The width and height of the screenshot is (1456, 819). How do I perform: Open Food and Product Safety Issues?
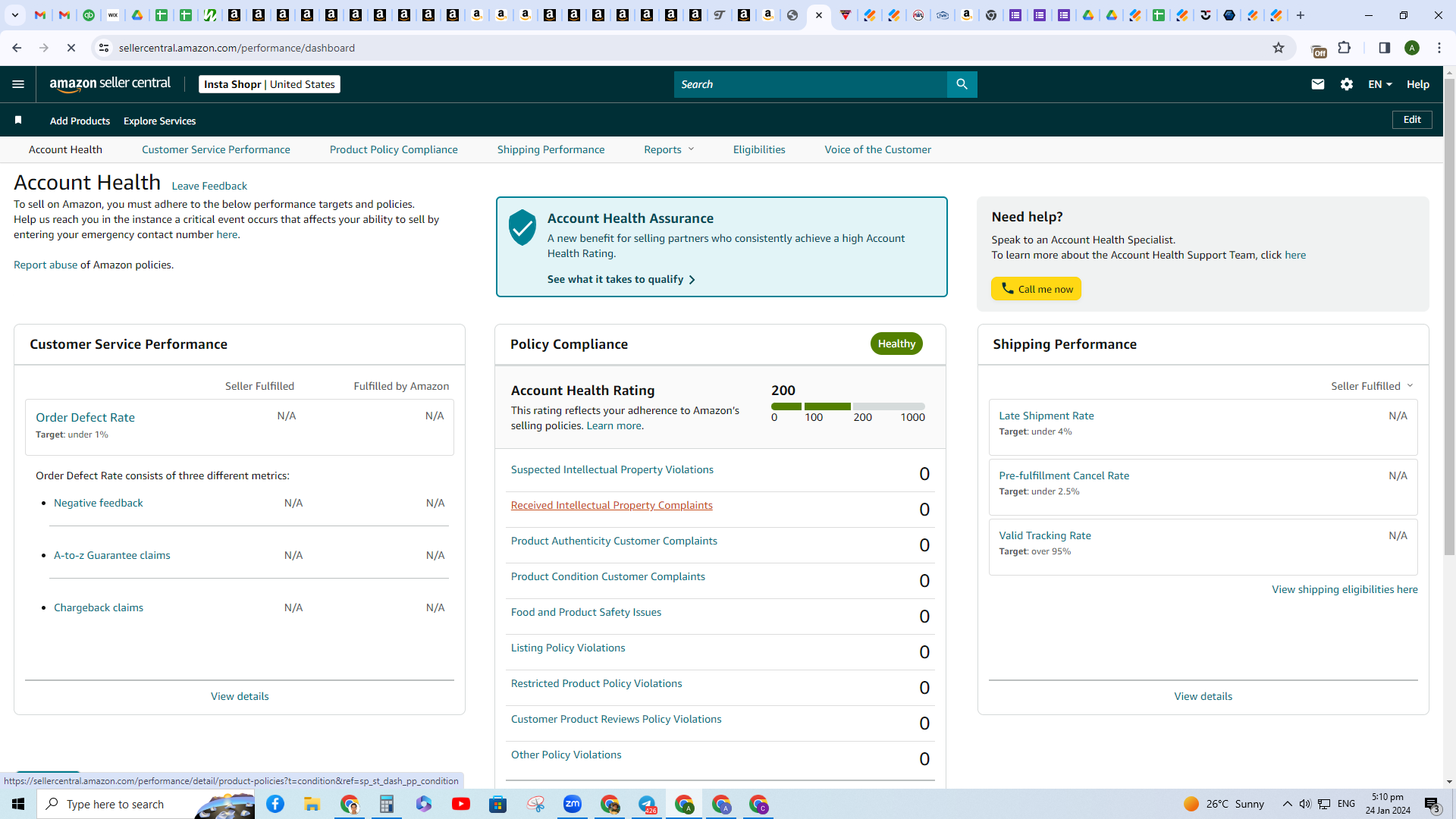pos(586,612)
